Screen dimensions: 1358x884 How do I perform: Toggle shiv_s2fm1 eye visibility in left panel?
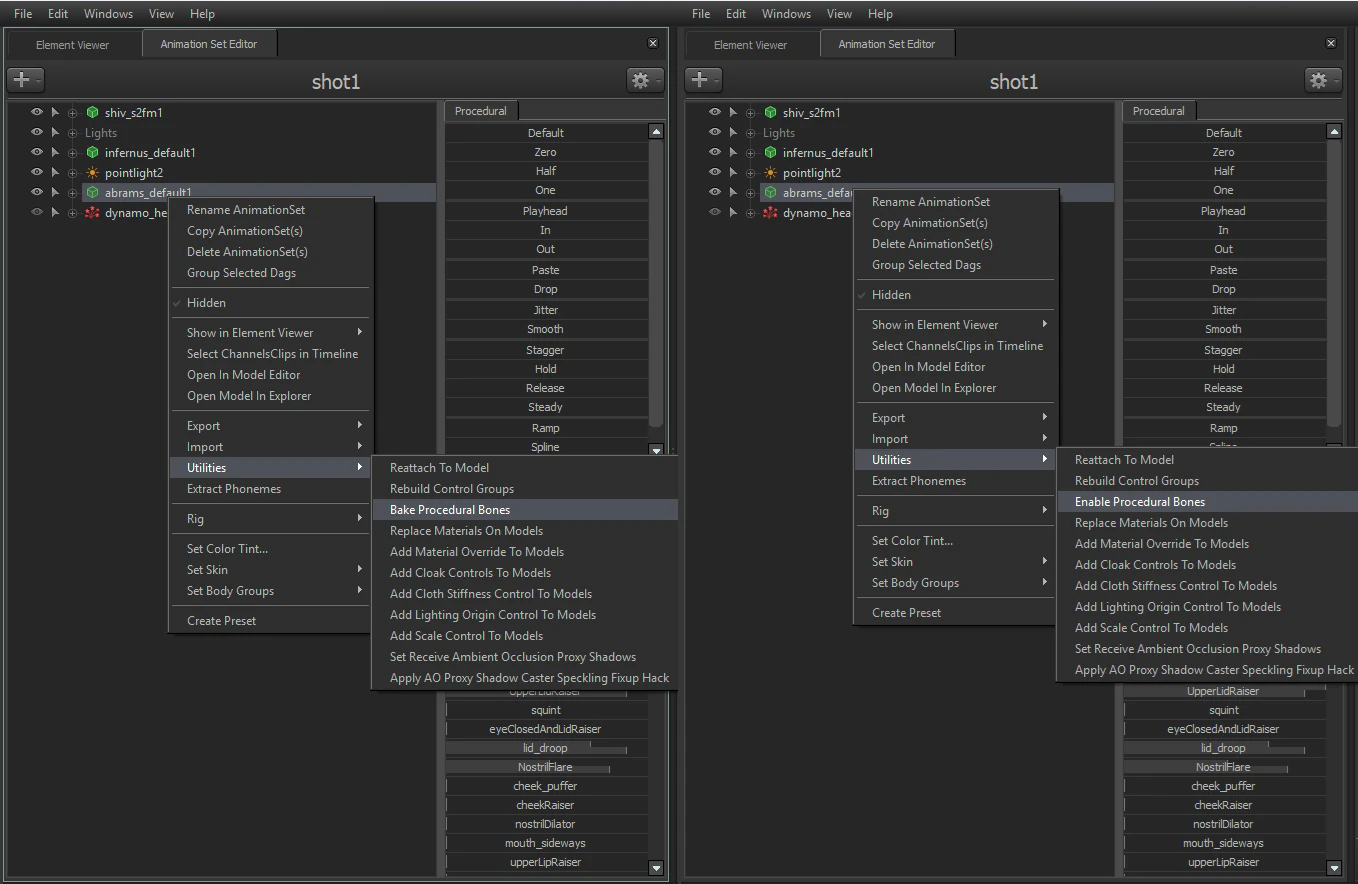(x=37, y=113)
